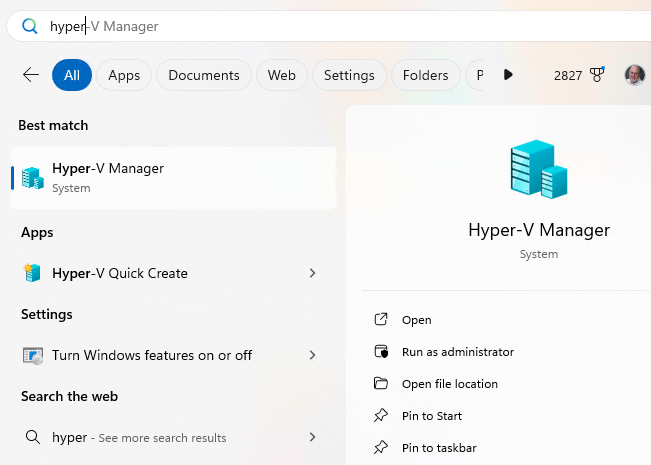
Task: Click the Pin to taskbar pin icon
Action: point(381,447)
